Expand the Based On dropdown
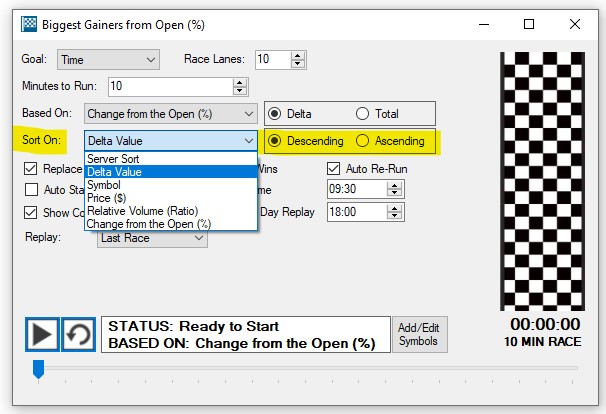Screen dimensions: 606x414 point(170,114)
